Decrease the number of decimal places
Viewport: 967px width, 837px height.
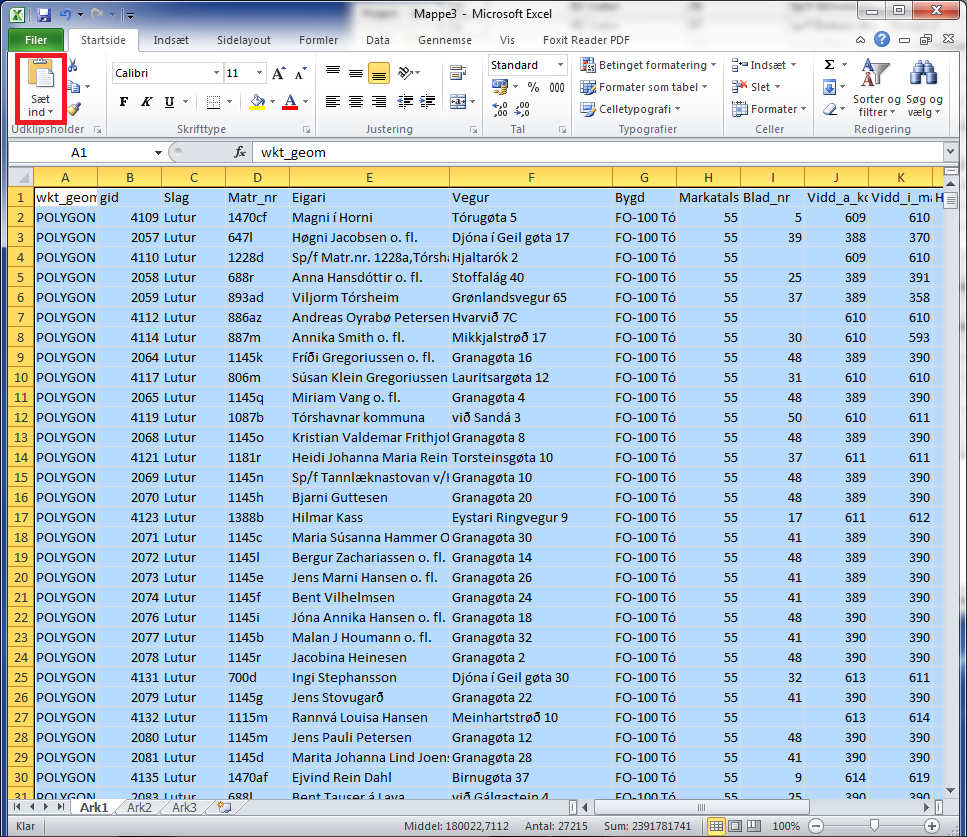point(522,109)
